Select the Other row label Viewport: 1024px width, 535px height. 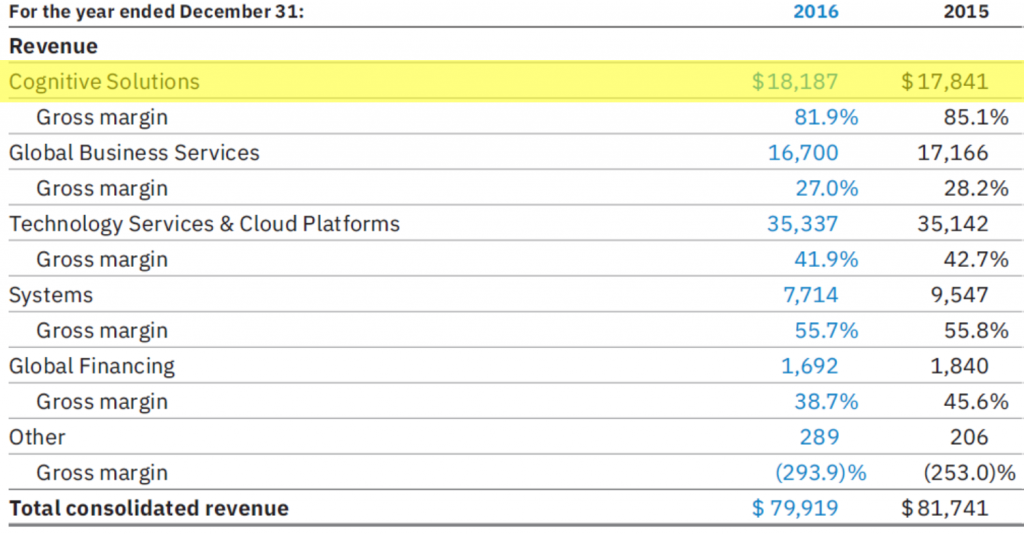[x=37, y=437]
